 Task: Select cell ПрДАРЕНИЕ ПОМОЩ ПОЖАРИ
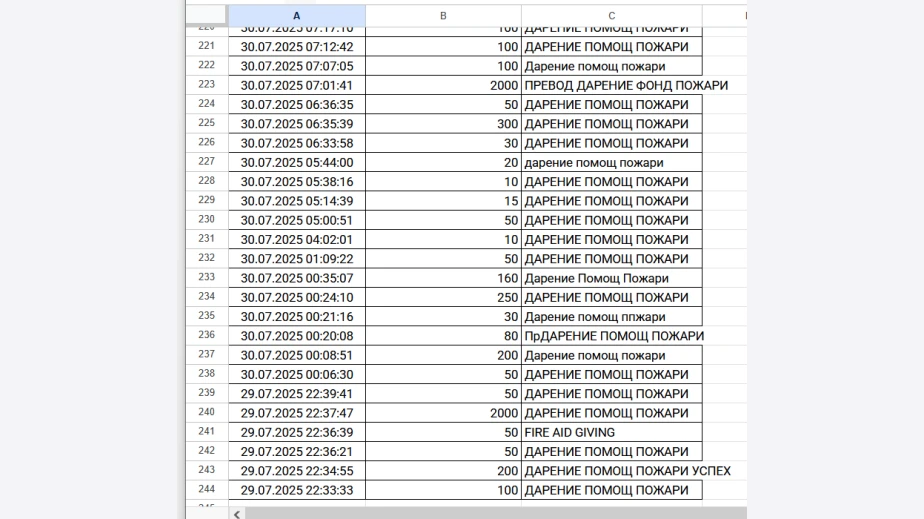(613, 336)
